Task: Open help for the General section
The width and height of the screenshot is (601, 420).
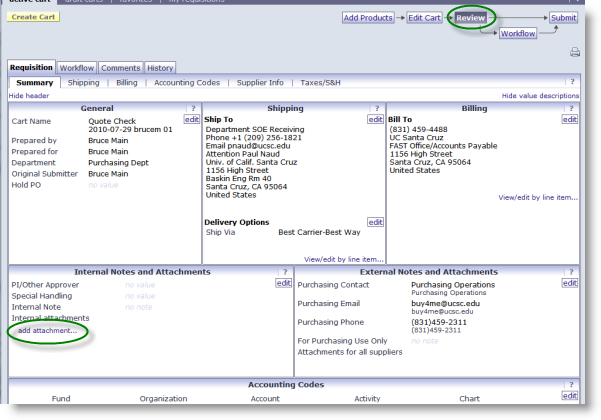Action: click(191, 107)
